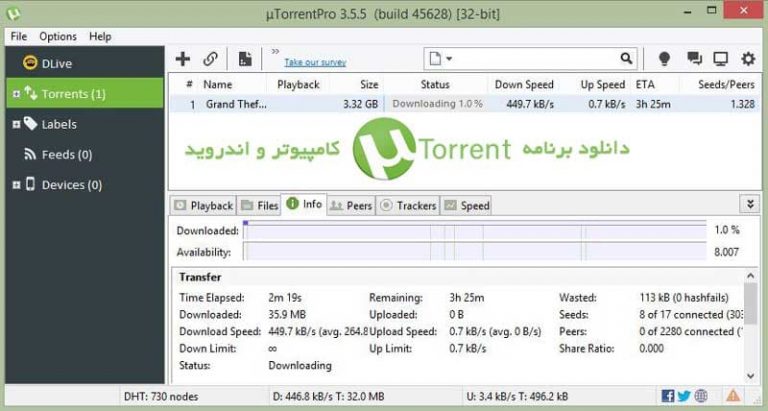The height and width of the screenshot is (411, 768).
Task: Click the Take our survey link
Action: tap(315, 62)
